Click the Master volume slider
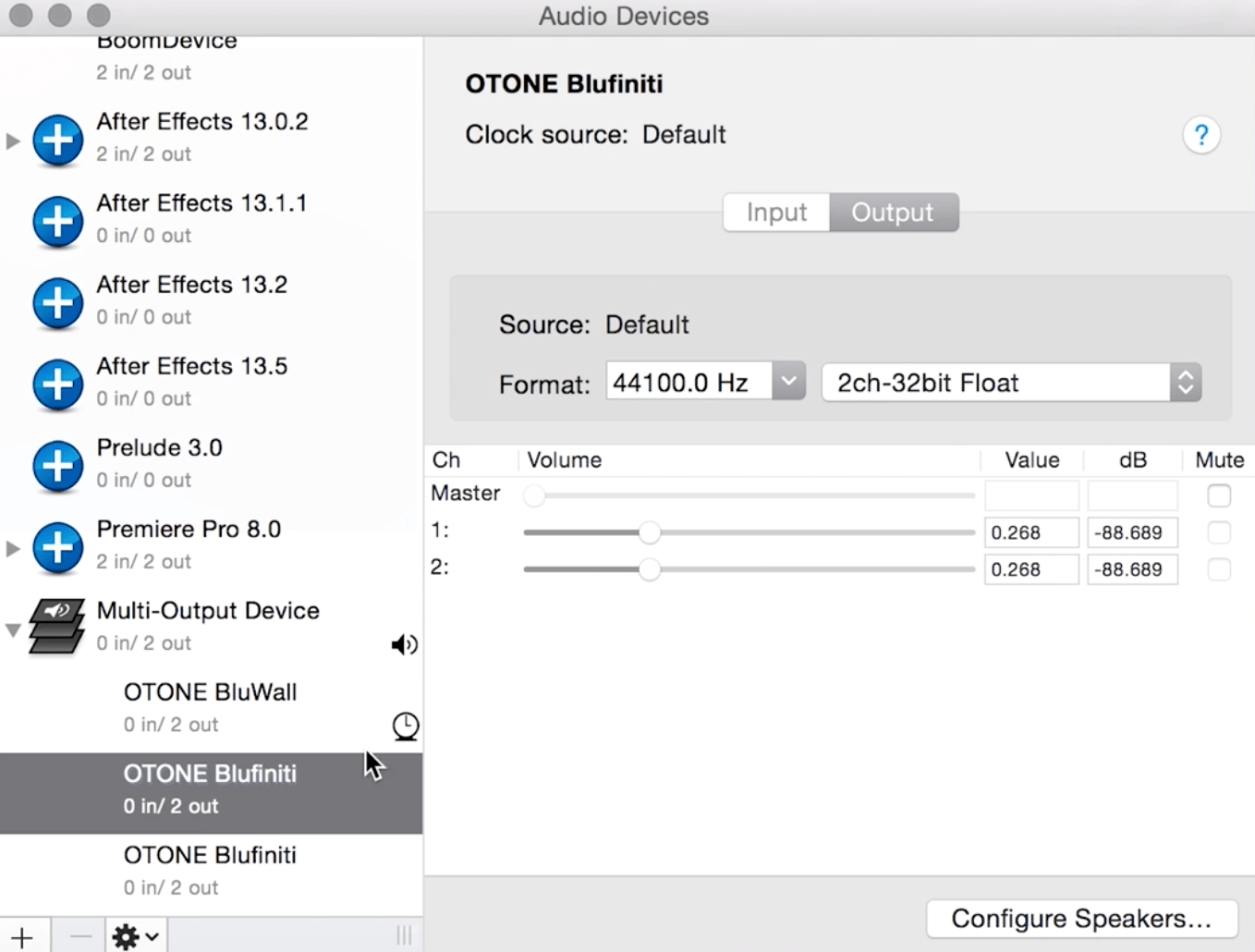Viewport: 1255px width, 952px height. click(749, 495)
